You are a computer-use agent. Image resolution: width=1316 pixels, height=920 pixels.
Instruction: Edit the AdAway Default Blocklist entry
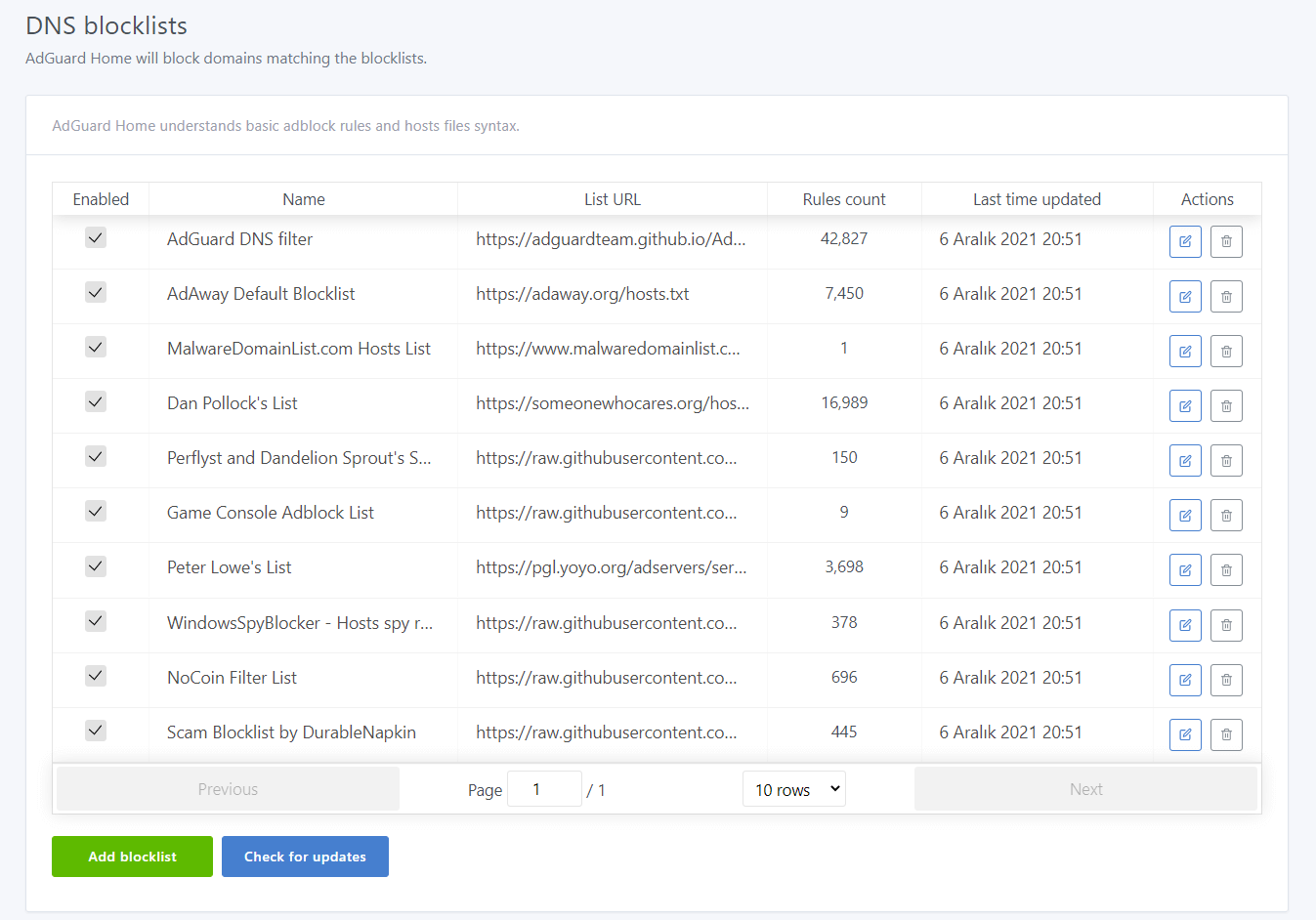(1185, 296)
